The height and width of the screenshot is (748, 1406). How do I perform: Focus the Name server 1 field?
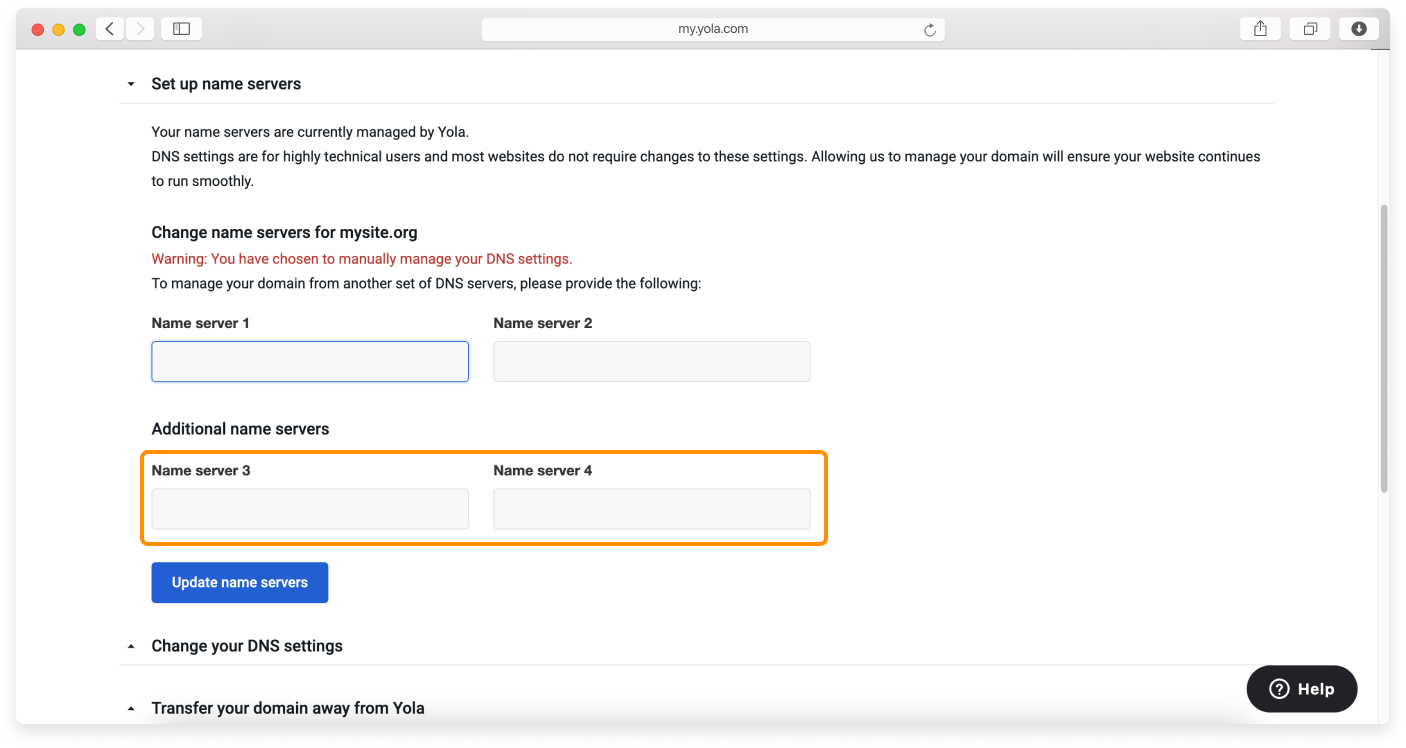click(x=310, y=361)
